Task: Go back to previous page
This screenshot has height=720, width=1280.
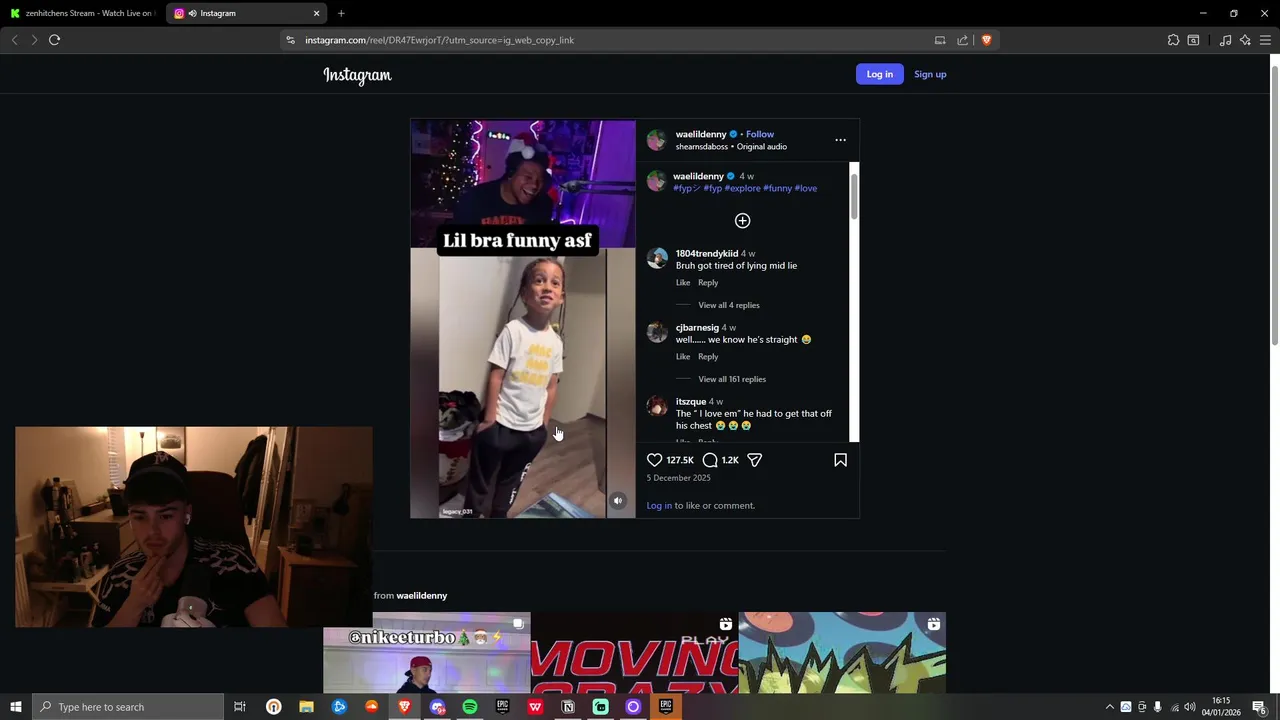Action: coord(14,40)
